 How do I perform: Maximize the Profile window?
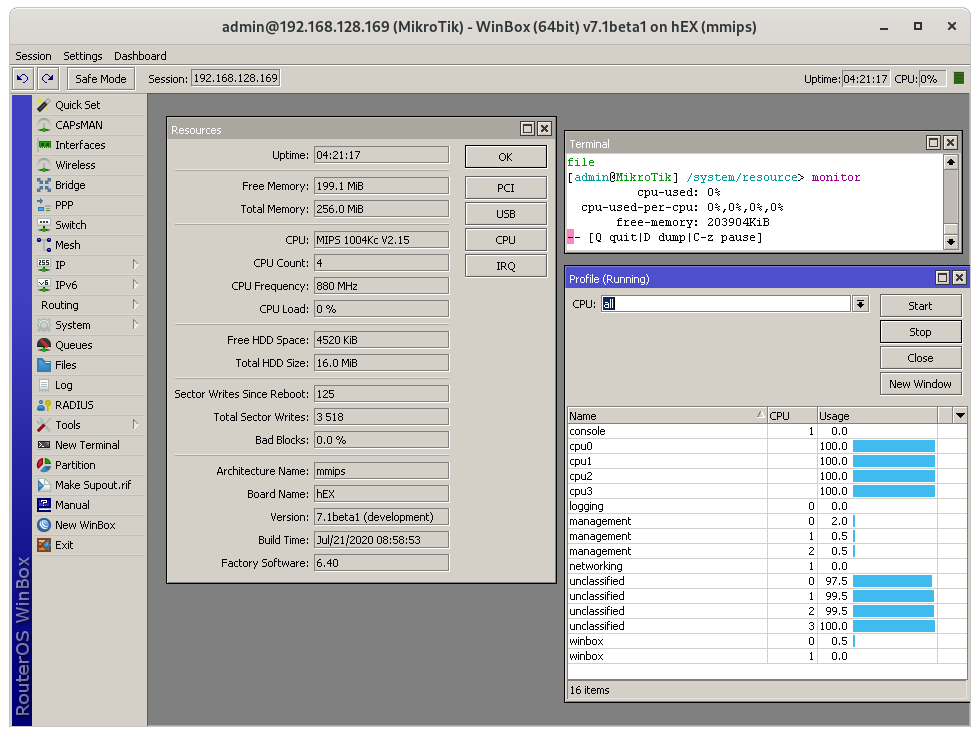(942, 277)
